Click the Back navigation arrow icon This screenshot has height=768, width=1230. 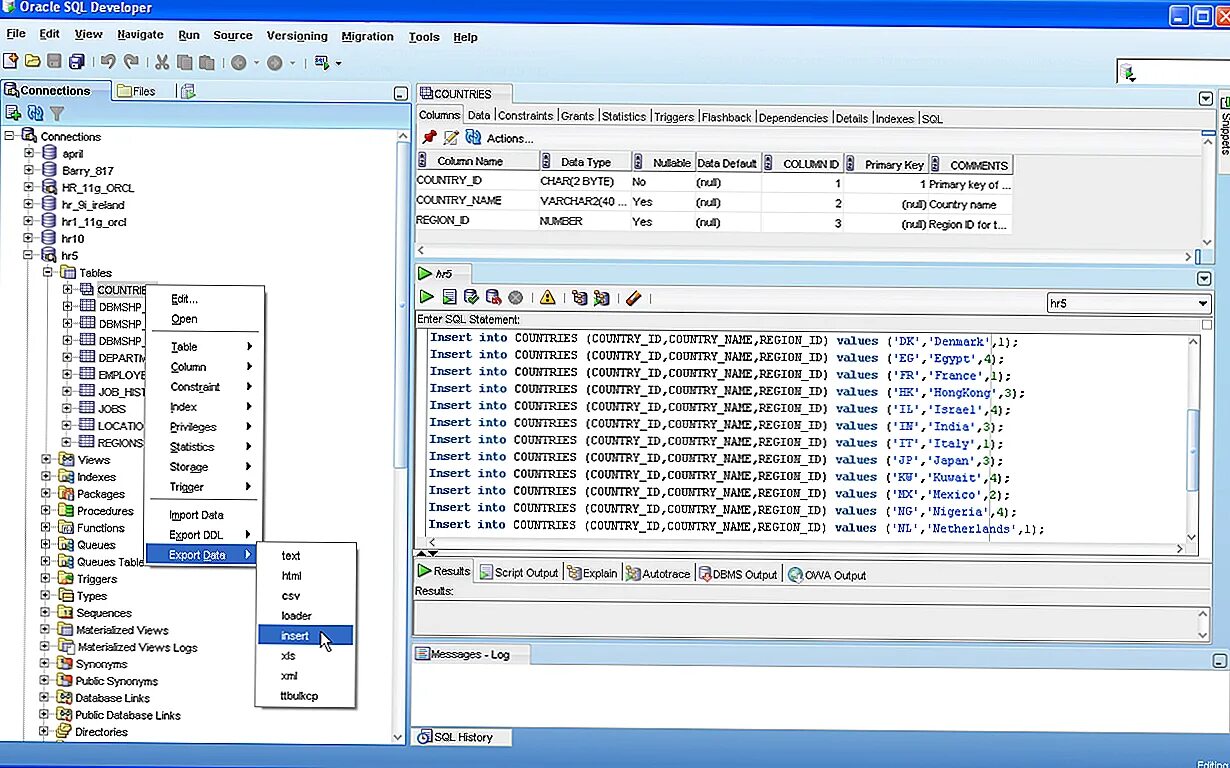click(239, 62)
